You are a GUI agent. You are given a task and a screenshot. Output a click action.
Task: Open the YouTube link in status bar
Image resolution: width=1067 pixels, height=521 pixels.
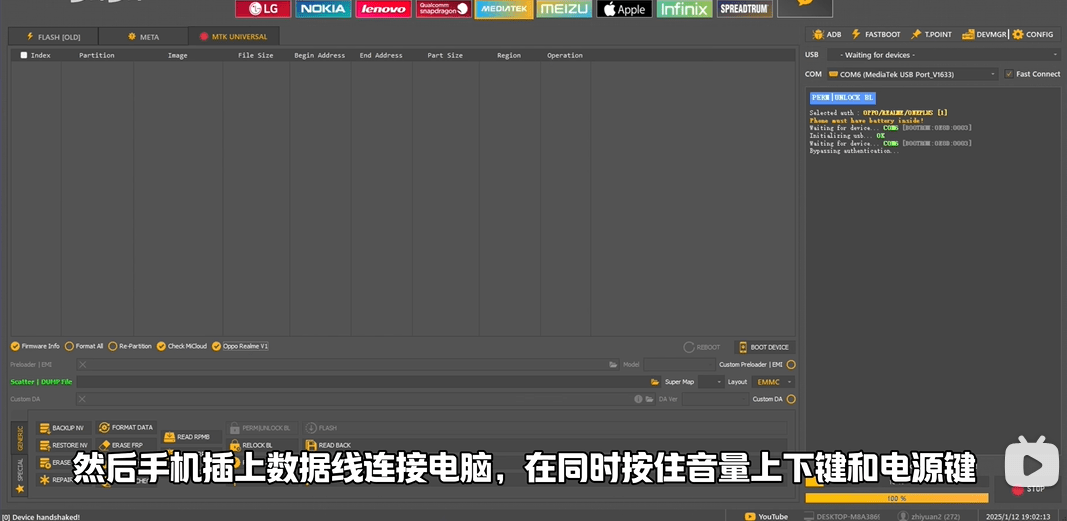click(x=766, y=516)
